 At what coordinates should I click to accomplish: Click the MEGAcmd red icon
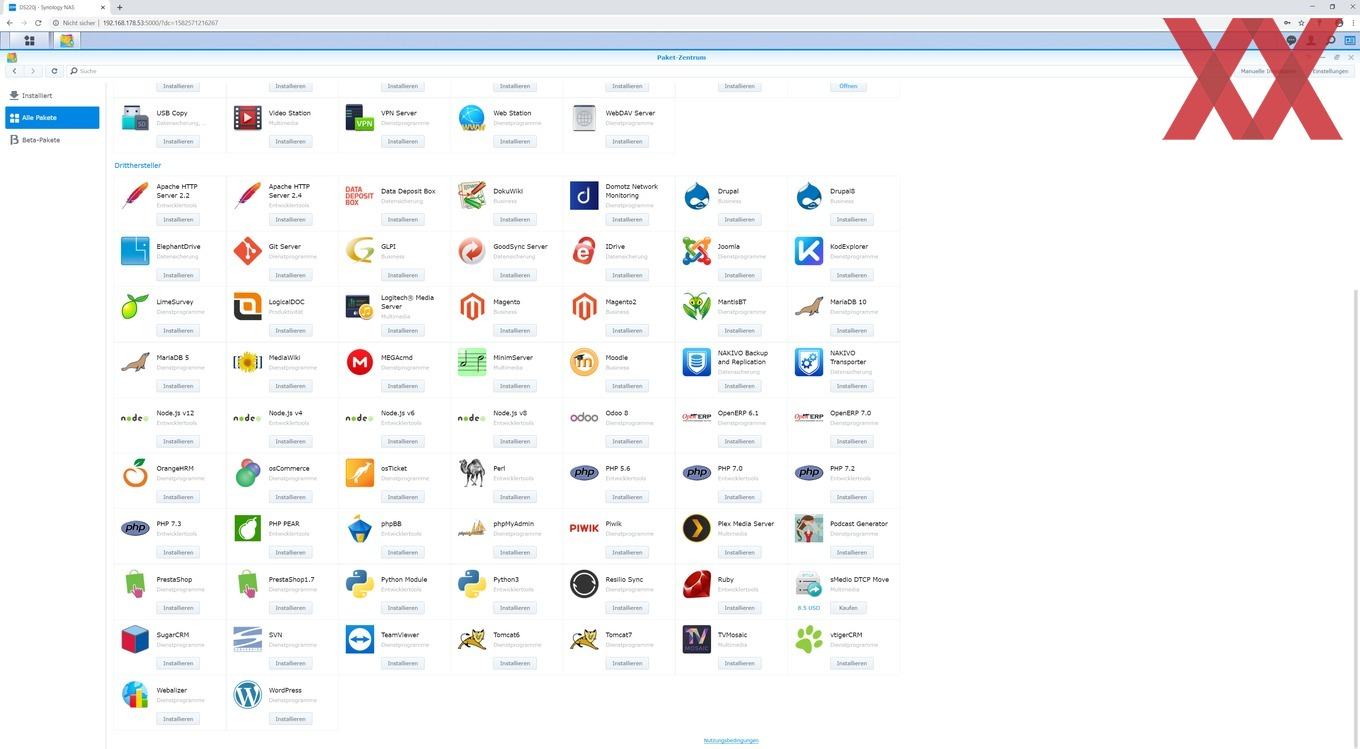click(359, 362)
